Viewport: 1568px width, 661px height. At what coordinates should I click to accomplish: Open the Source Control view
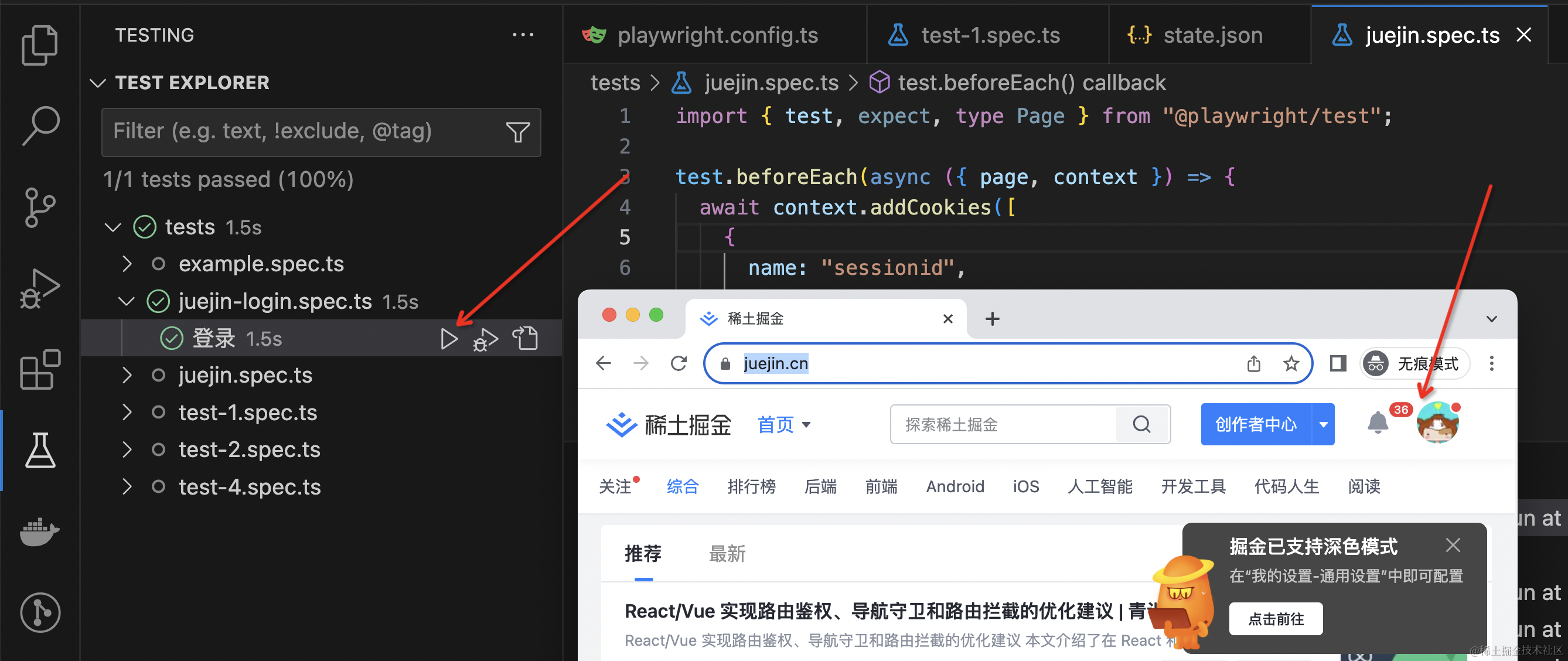(40, 207)
